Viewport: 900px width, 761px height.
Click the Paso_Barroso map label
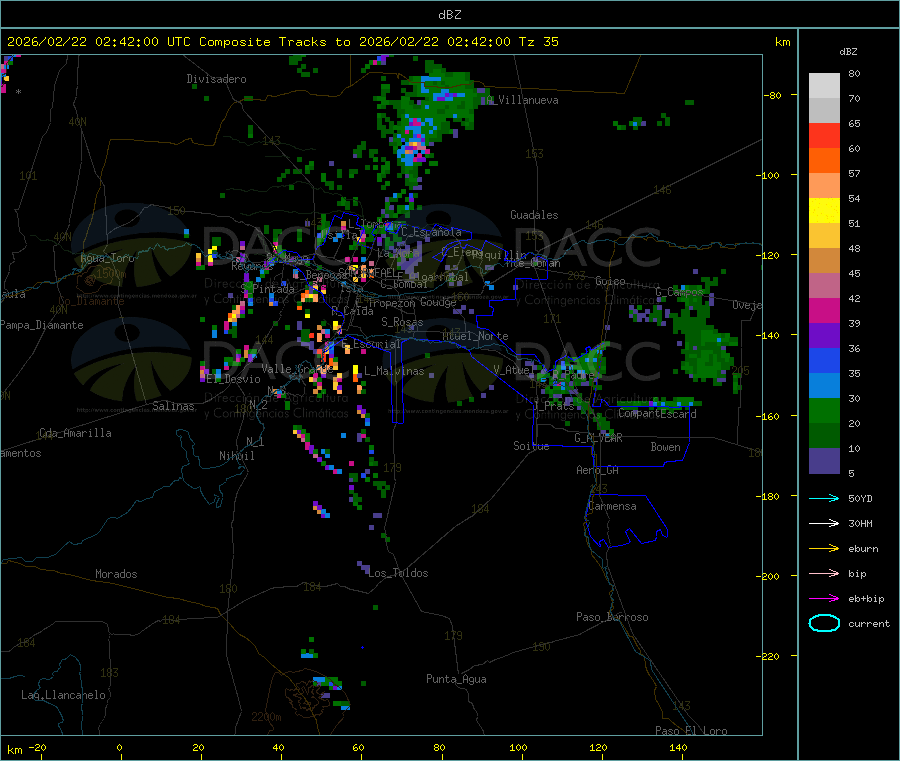[612, 617]
